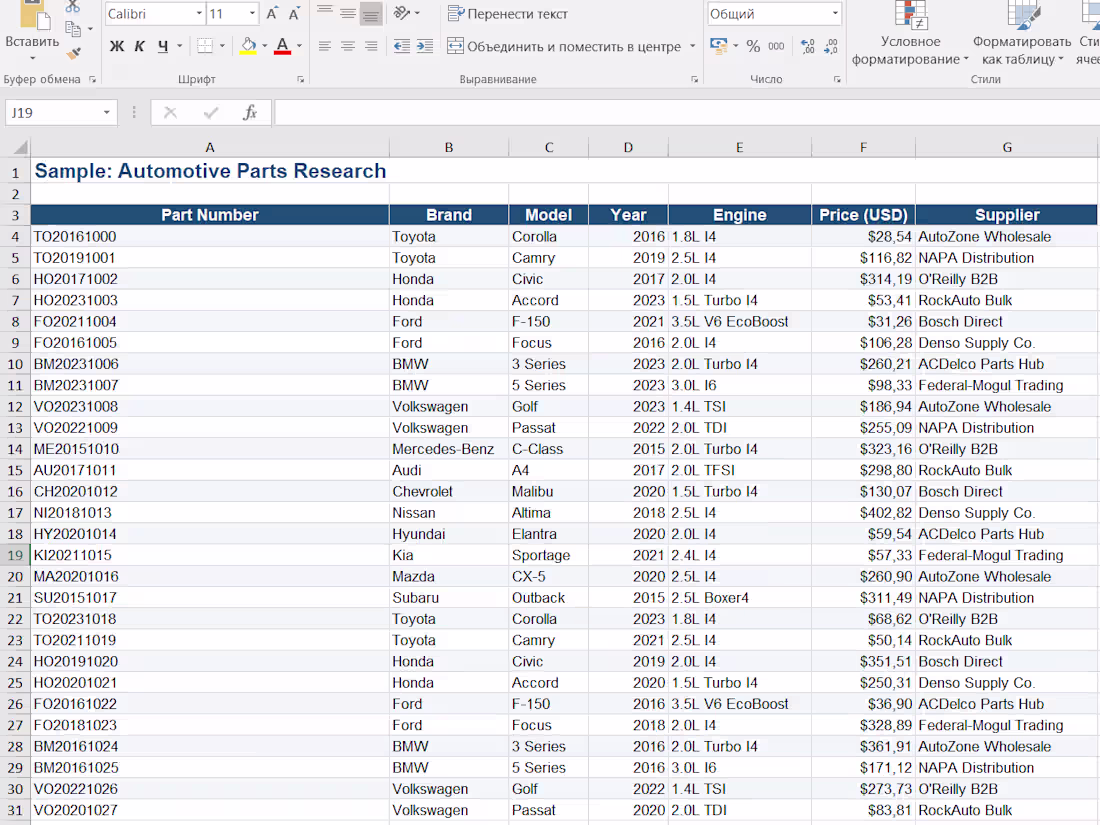The width and height of the screenshot is (1100, 825).
Task: Click the Insert Function fx icon
Action: (250, 113)
